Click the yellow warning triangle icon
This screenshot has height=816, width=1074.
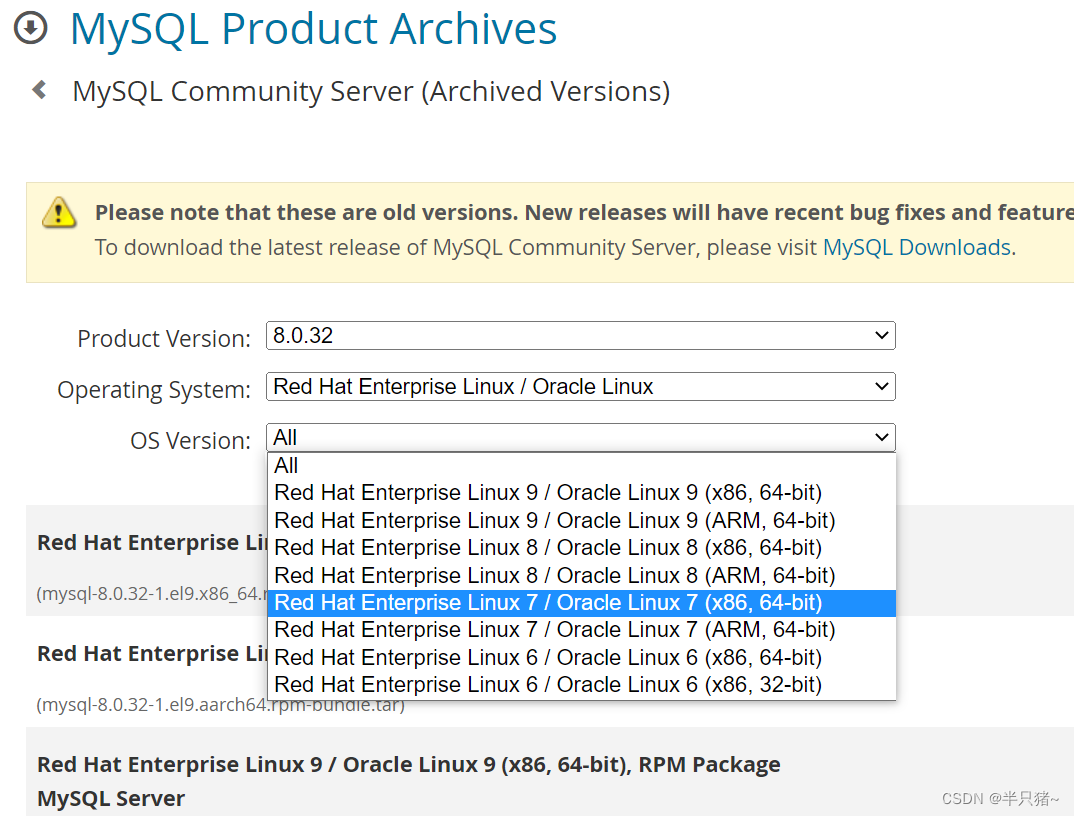pyautogui.click(x=59, y=213)
